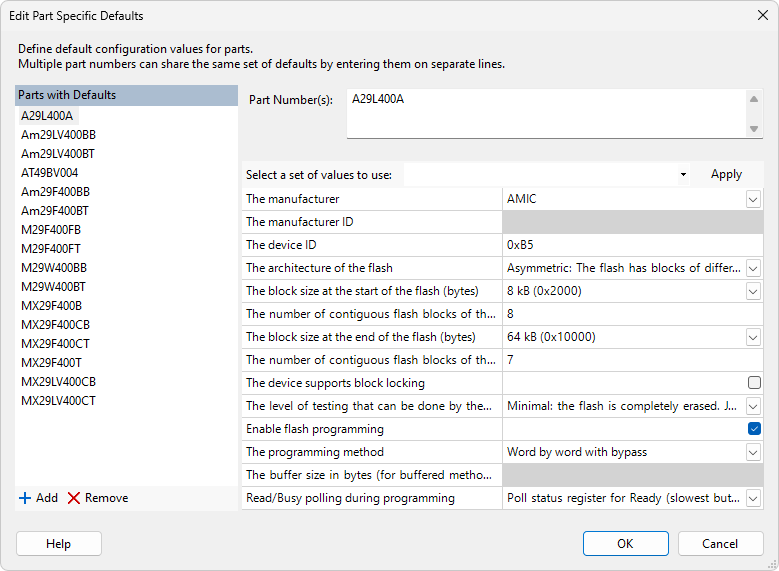Expand the flash architecture dropdown

coord(753,268)
